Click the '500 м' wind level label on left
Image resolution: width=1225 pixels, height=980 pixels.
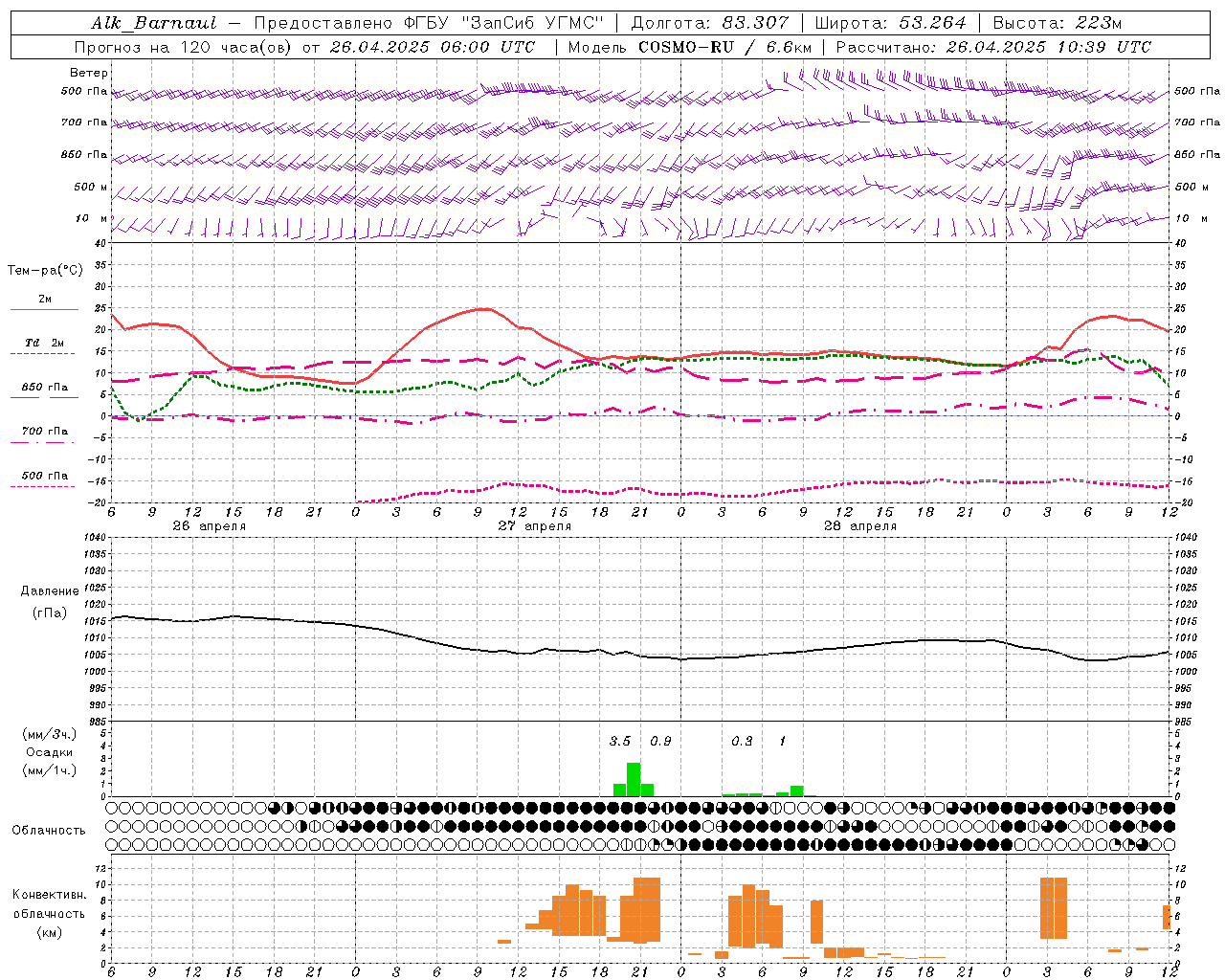[91, 187]
